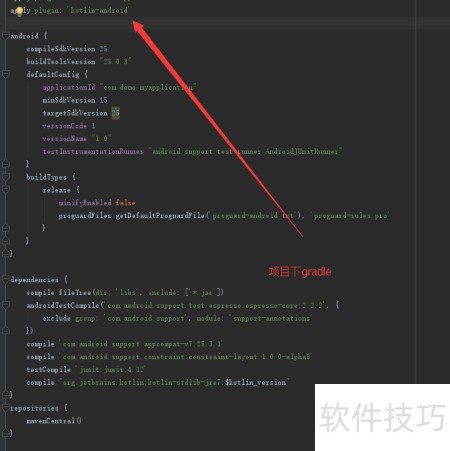Collapse the android block fold marker

pyautogui.click(x=5, y=35)
